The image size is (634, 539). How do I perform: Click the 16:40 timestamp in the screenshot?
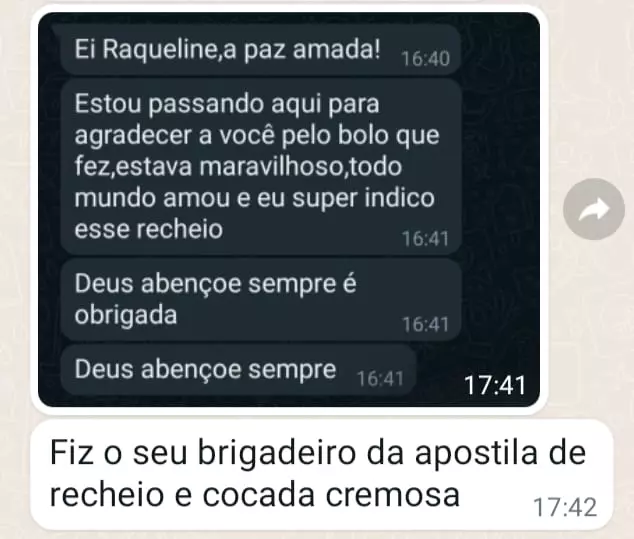pos(425,59)
